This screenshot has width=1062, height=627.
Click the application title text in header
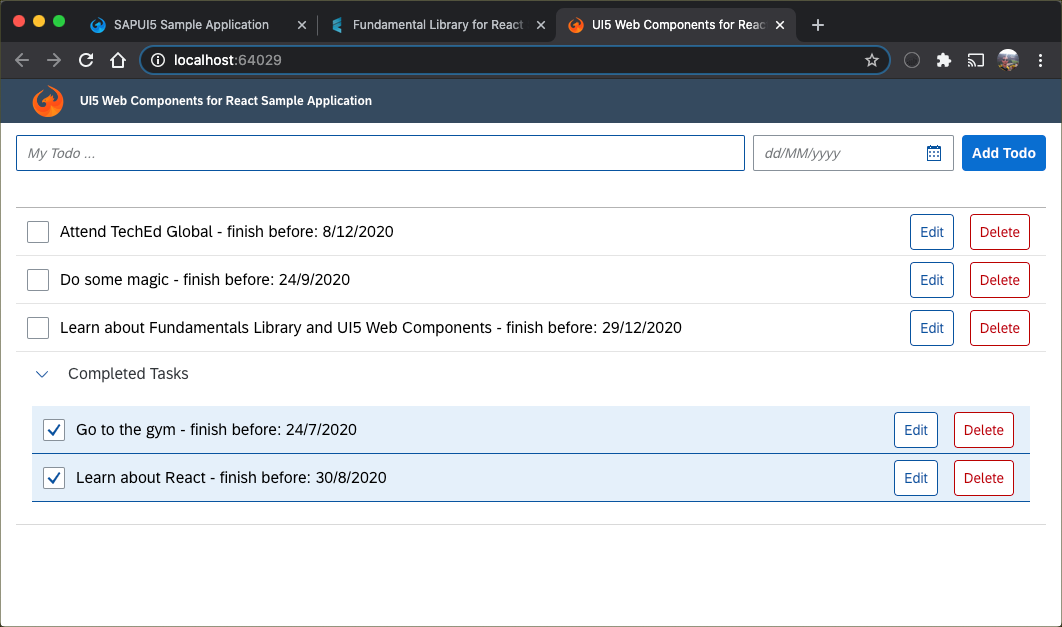226,101
